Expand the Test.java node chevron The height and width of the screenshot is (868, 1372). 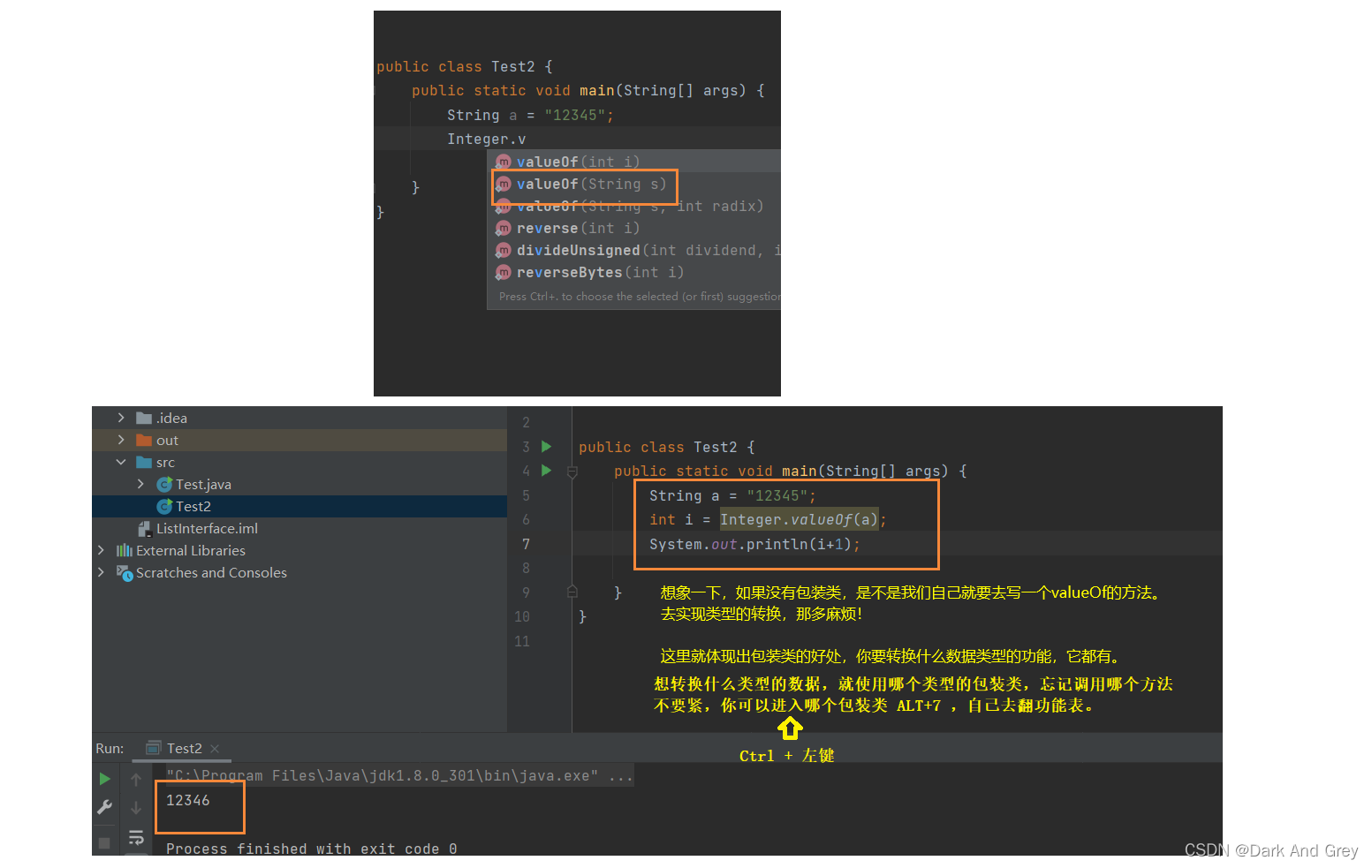(140, 484)
